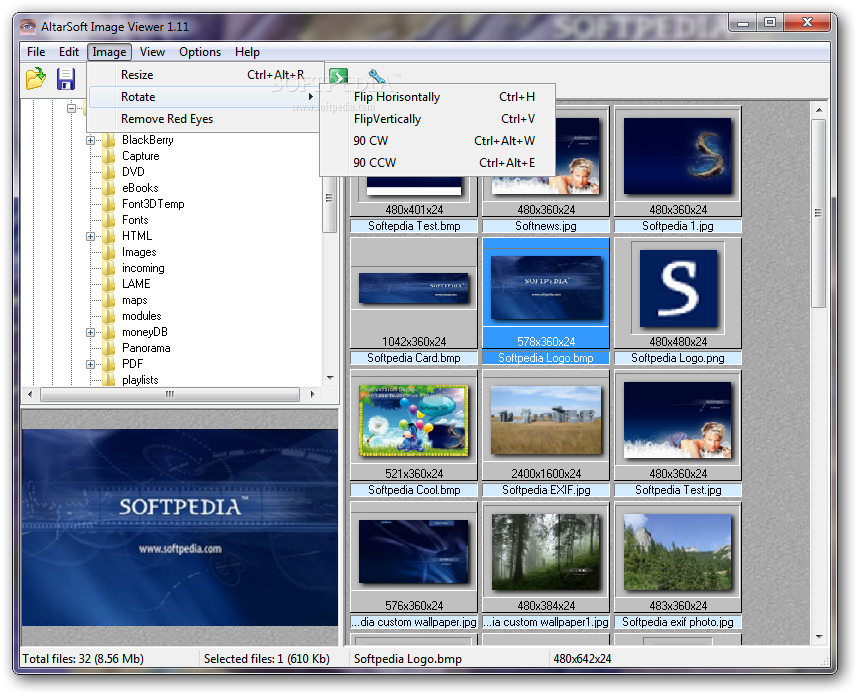
Task: Click the Images folder icon
Action: pos(109,252)
